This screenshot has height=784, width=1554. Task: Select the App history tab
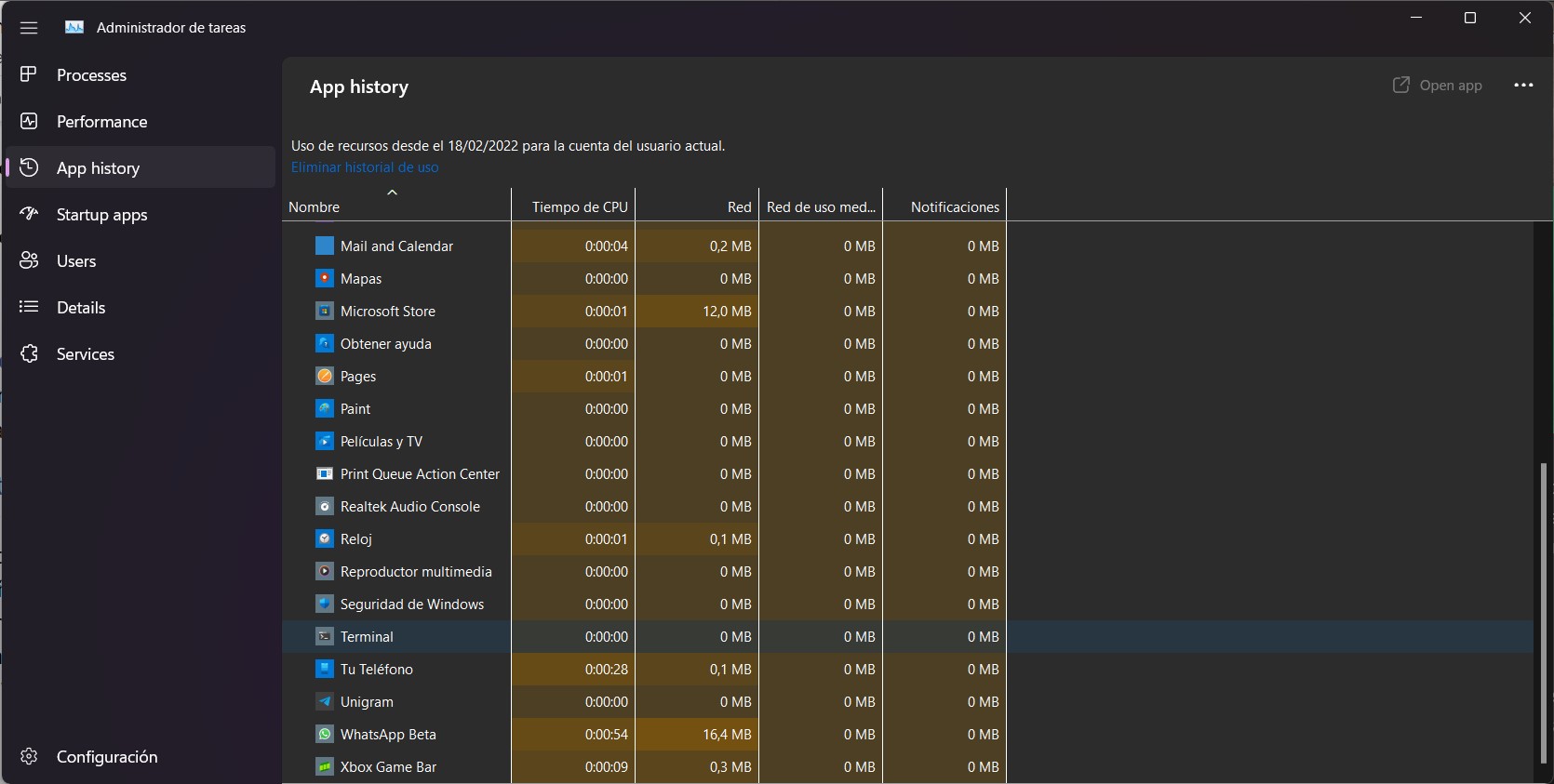[x=141, y=168]
